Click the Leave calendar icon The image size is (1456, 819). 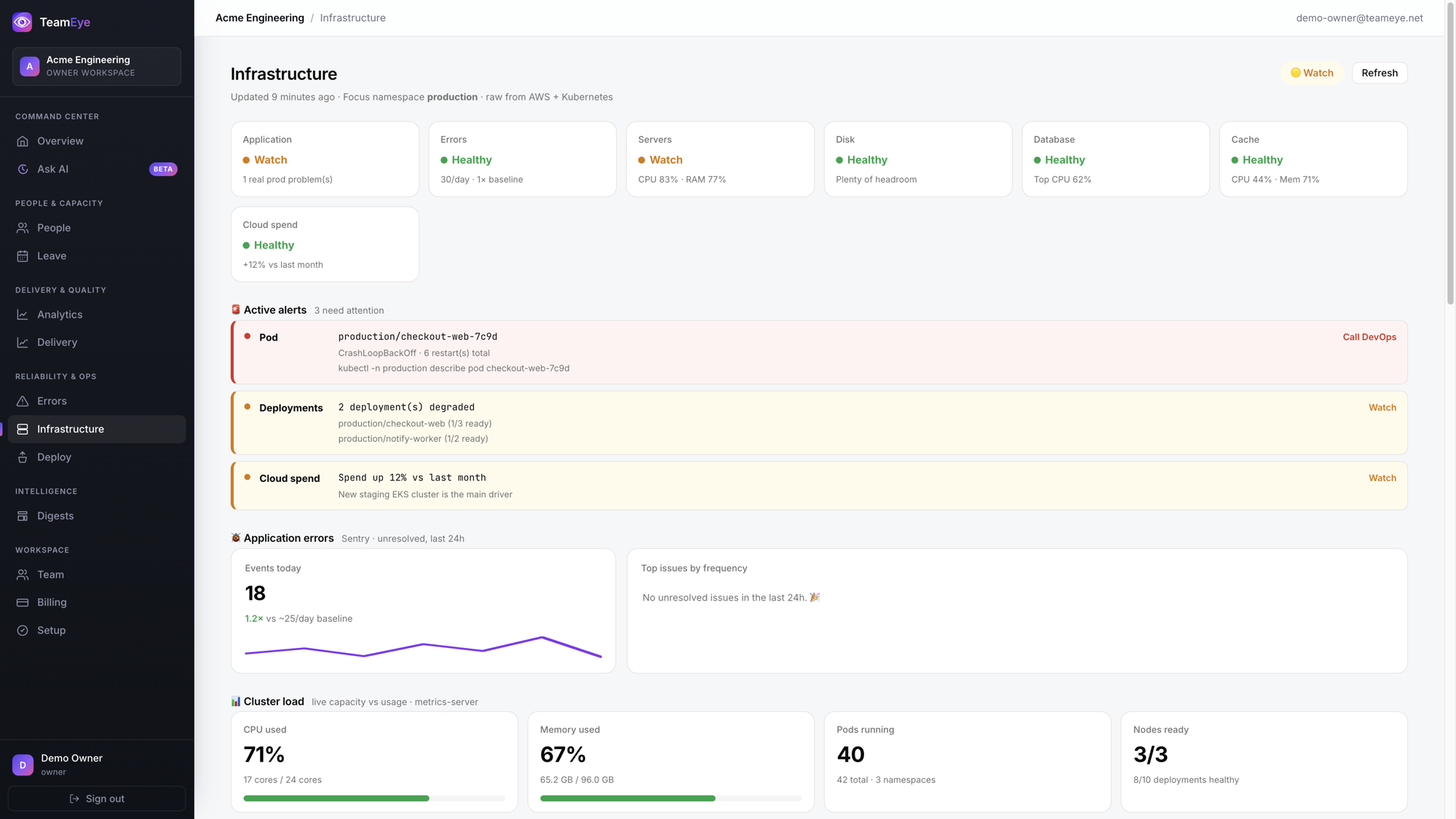pos(23,256)
